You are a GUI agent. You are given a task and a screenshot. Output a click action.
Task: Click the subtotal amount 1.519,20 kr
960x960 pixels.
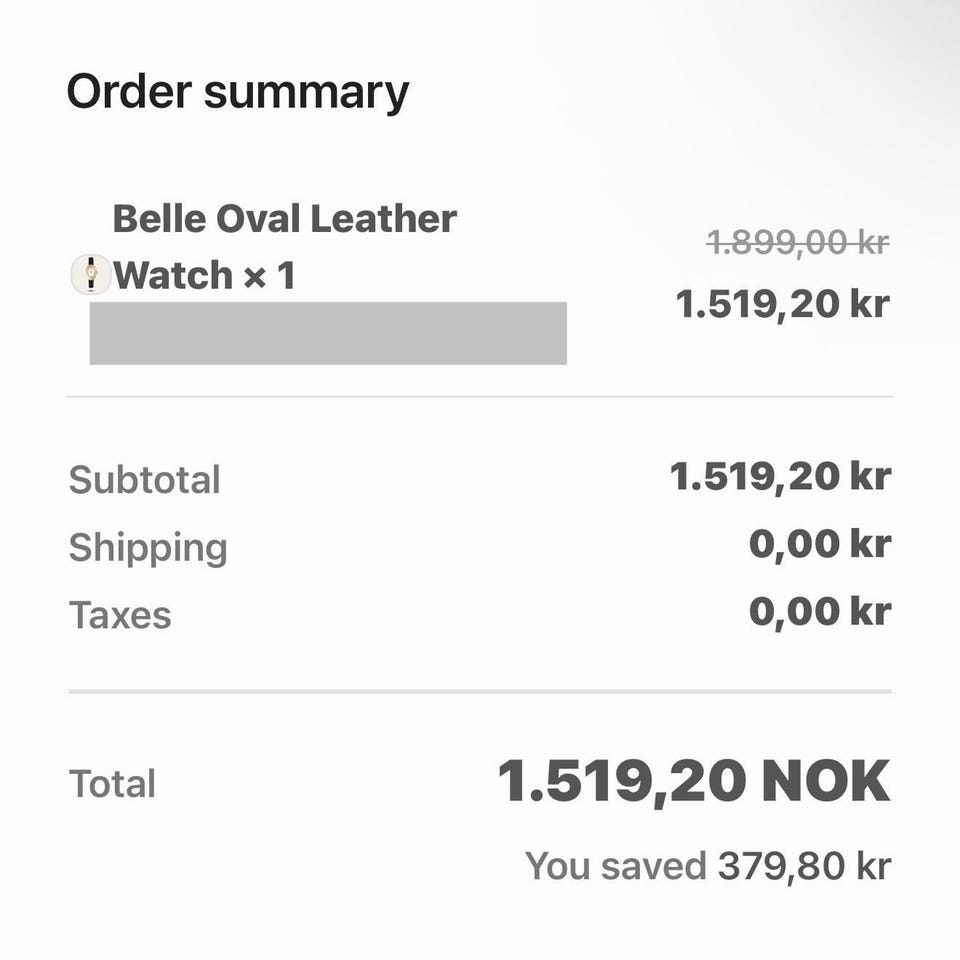781,476
